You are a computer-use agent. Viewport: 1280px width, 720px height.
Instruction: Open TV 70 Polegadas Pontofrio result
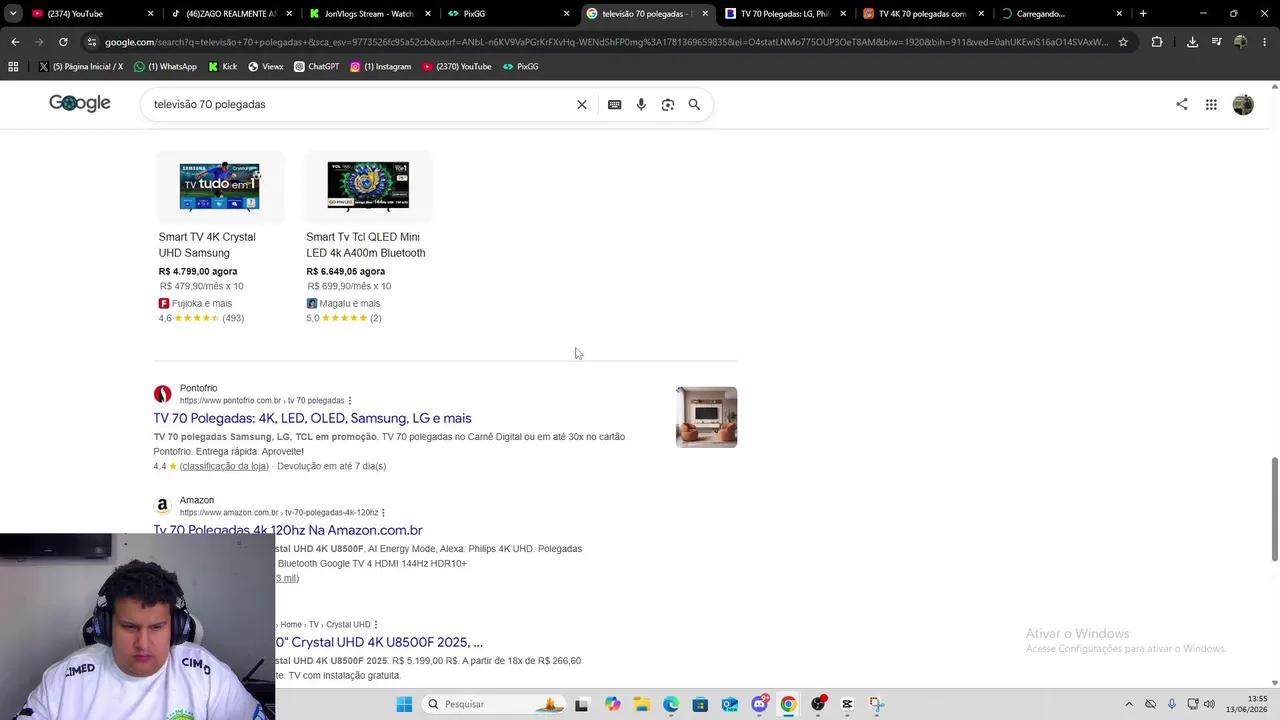[x=312, y=418]
